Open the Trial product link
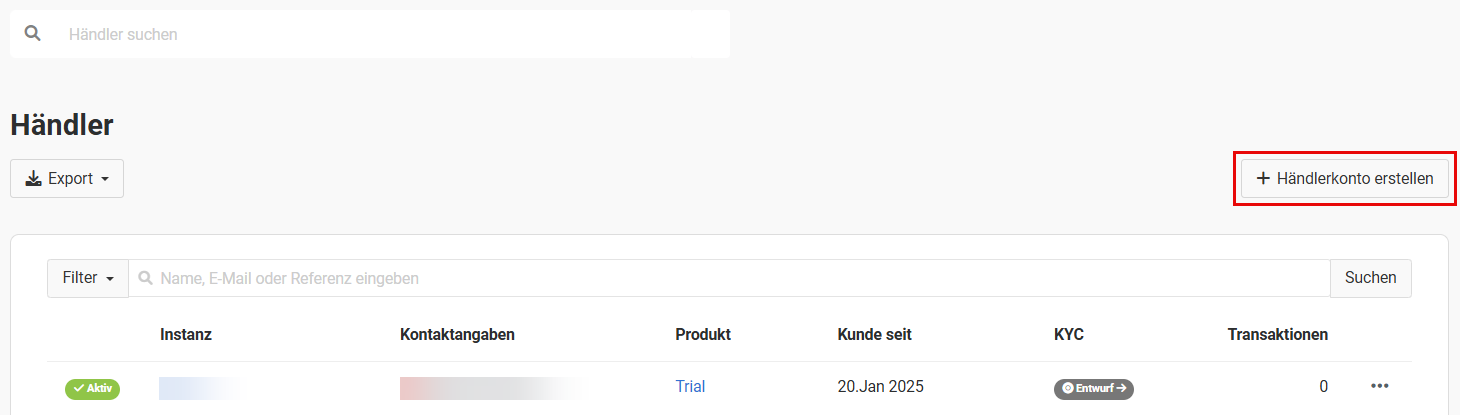1460x415 pixels. pyautogui.click(x=690, y=386)
